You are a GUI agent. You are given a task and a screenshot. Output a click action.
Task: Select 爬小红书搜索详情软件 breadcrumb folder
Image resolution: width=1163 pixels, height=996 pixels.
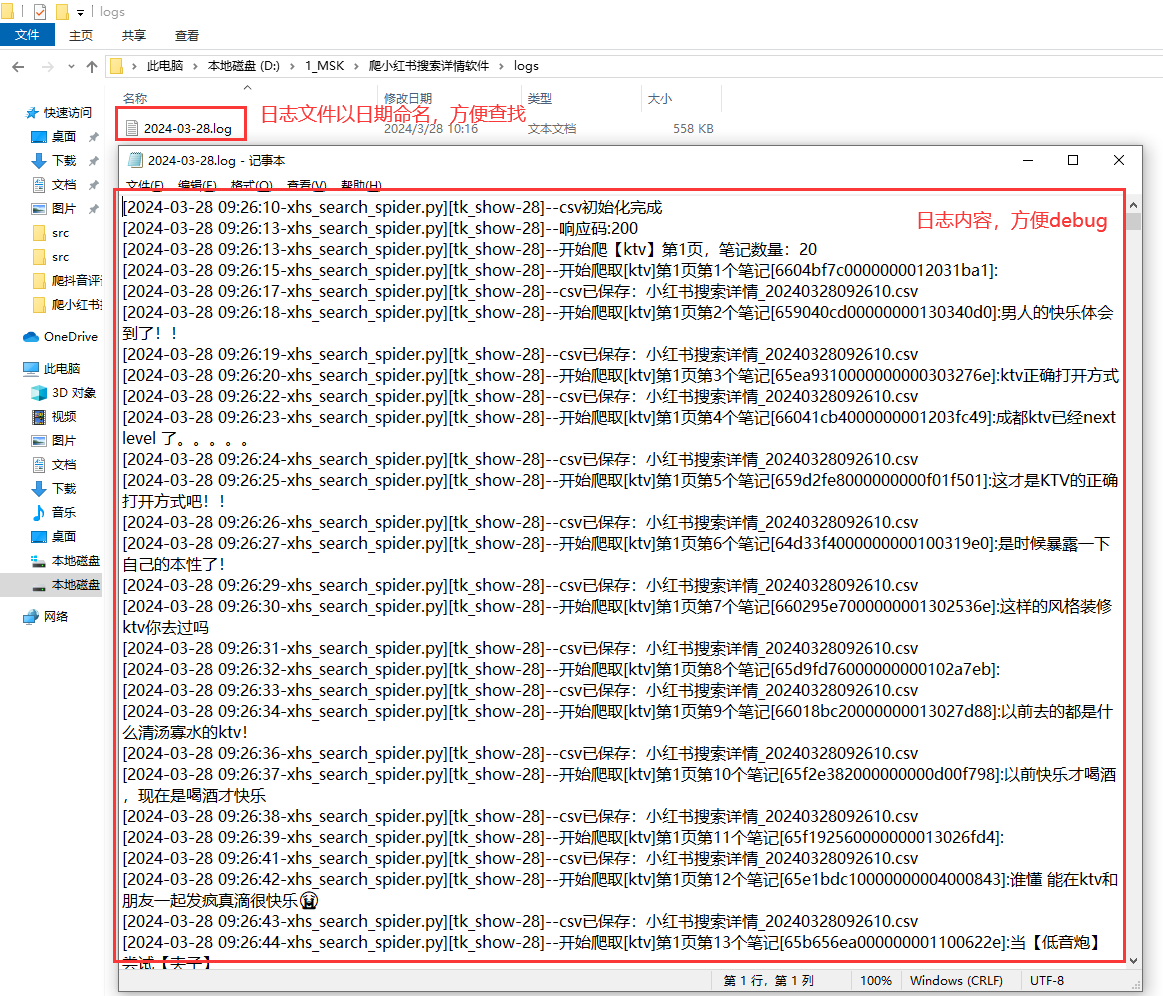coord(429,66)
